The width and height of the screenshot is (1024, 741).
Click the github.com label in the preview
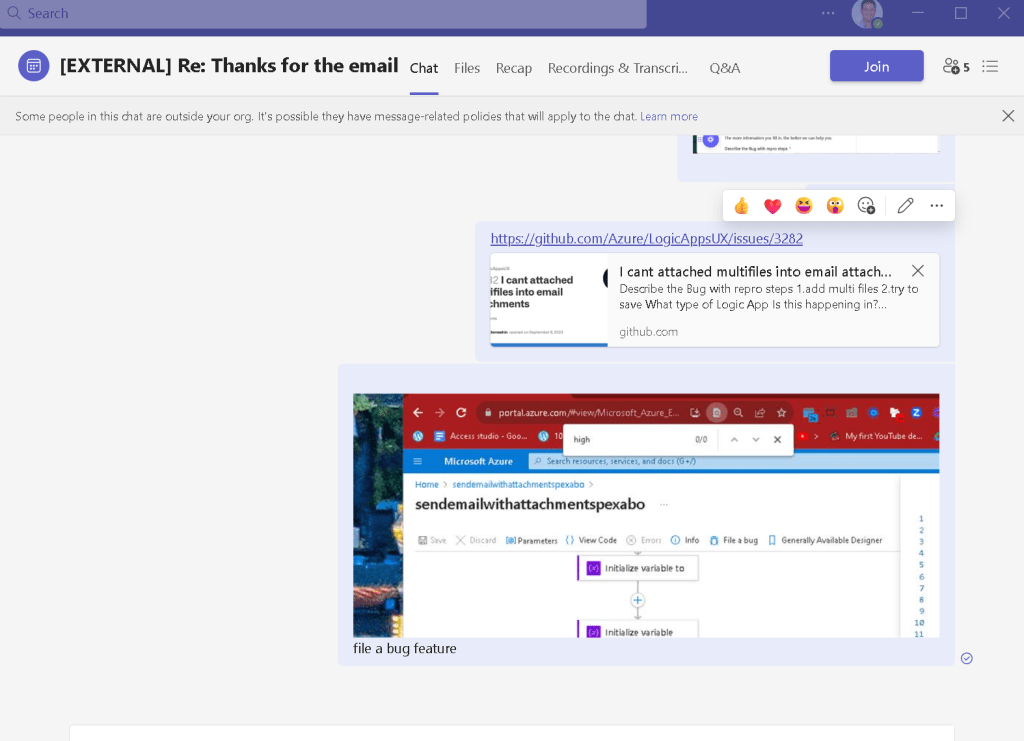[648, 332]
